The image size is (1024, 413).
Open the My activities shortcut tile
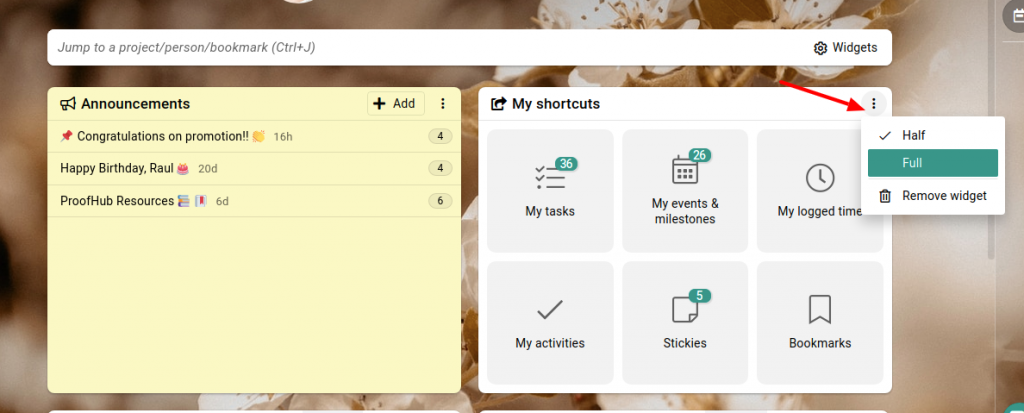tap(550, 323)
